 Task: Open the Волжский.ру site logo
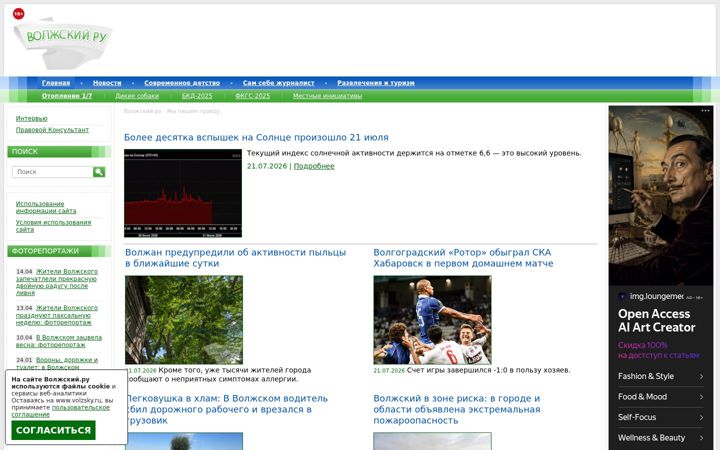(63, 43)
